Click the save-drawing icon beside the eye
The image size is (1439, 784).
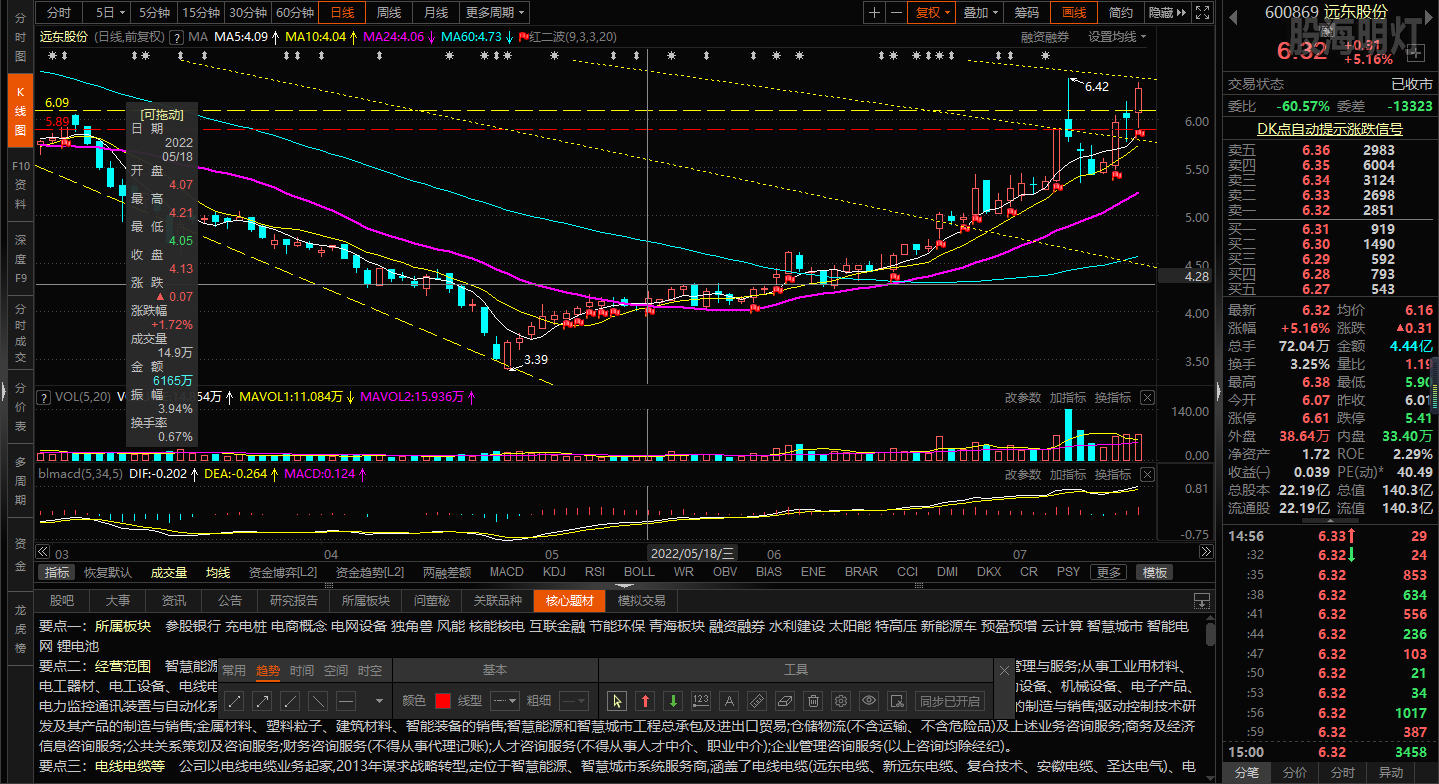897,701
